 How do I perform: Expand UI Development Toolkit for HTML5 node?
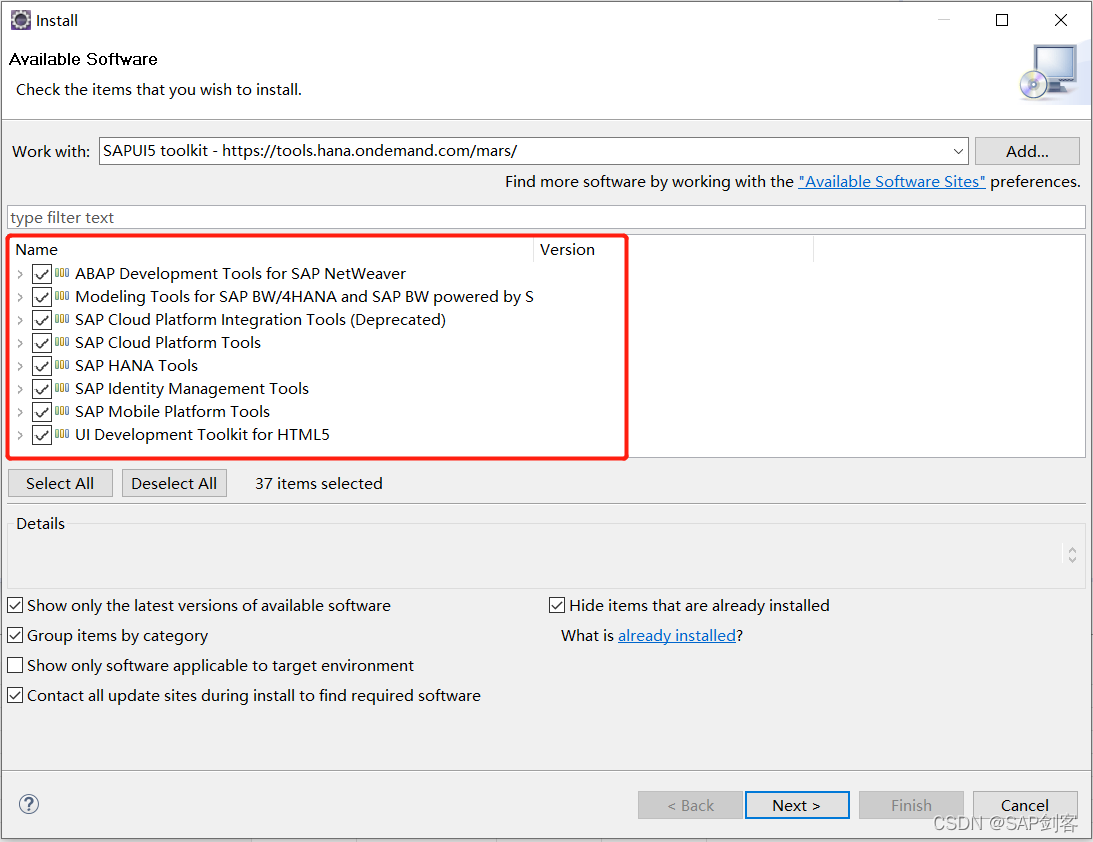pos(20,435)
